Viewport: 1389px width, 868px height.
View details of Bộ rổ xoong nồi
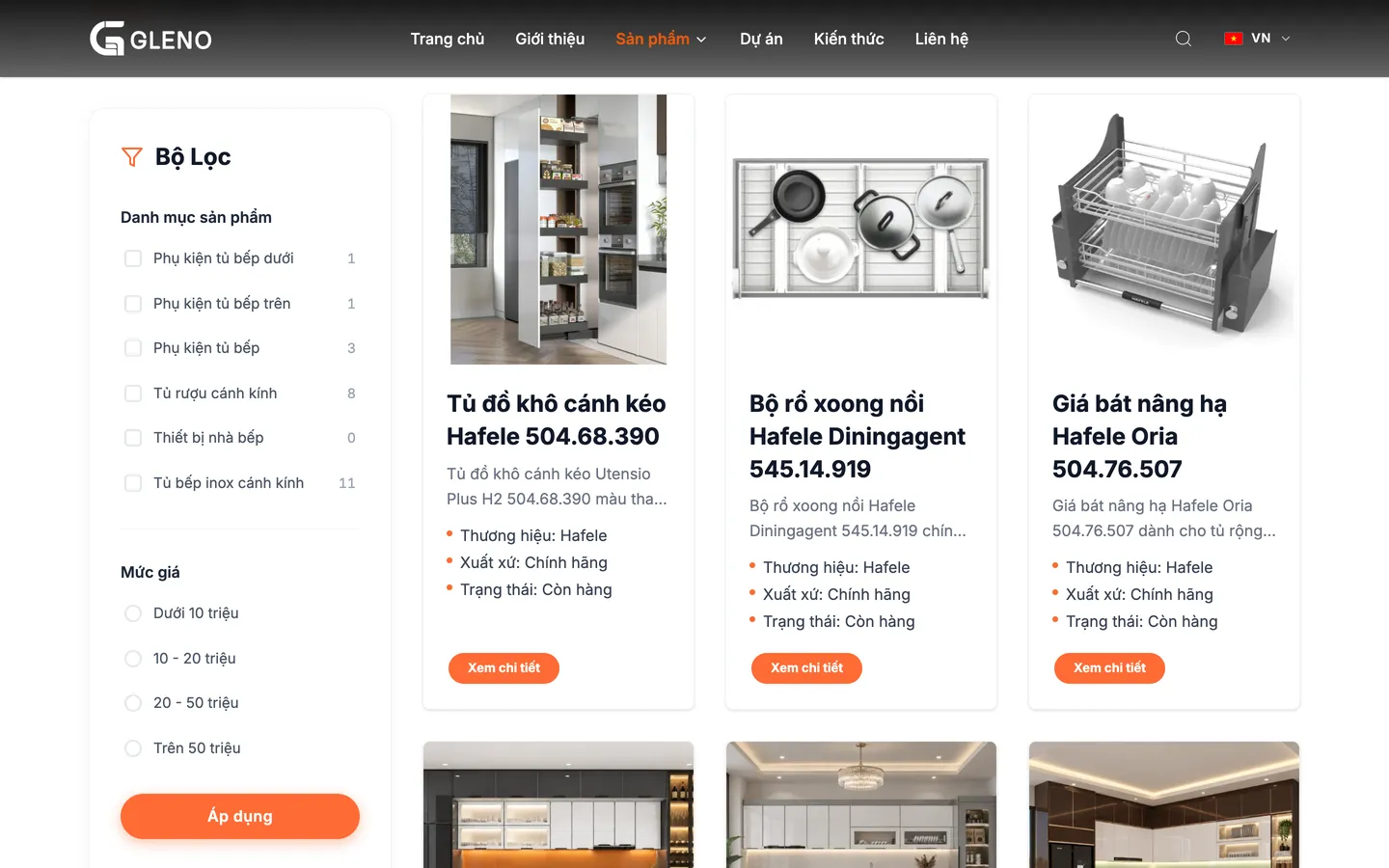click(x=806, y=668)
